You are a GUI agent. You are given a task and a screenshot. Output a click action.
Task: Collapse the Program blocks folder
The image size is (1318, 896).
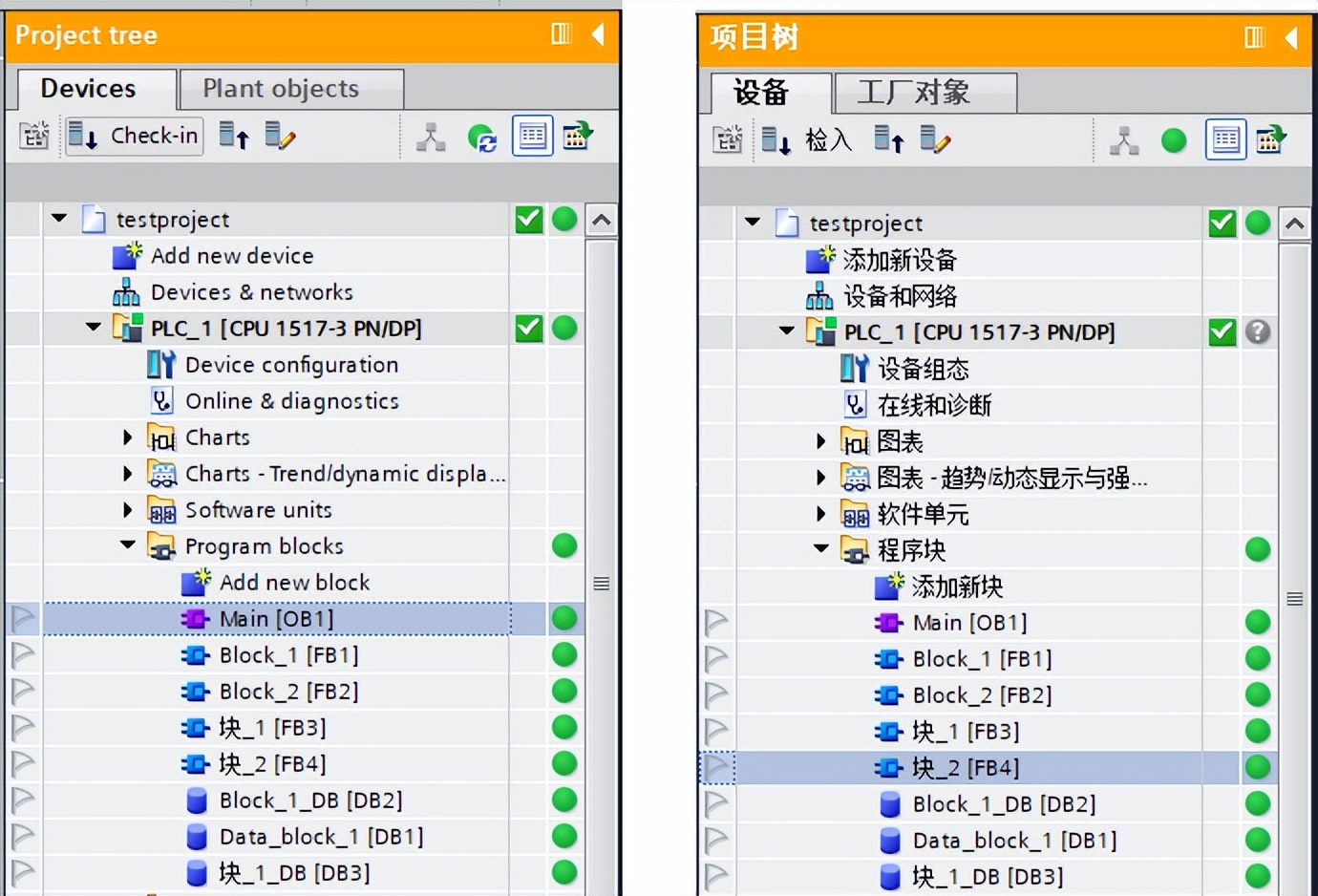coord(127,545)
